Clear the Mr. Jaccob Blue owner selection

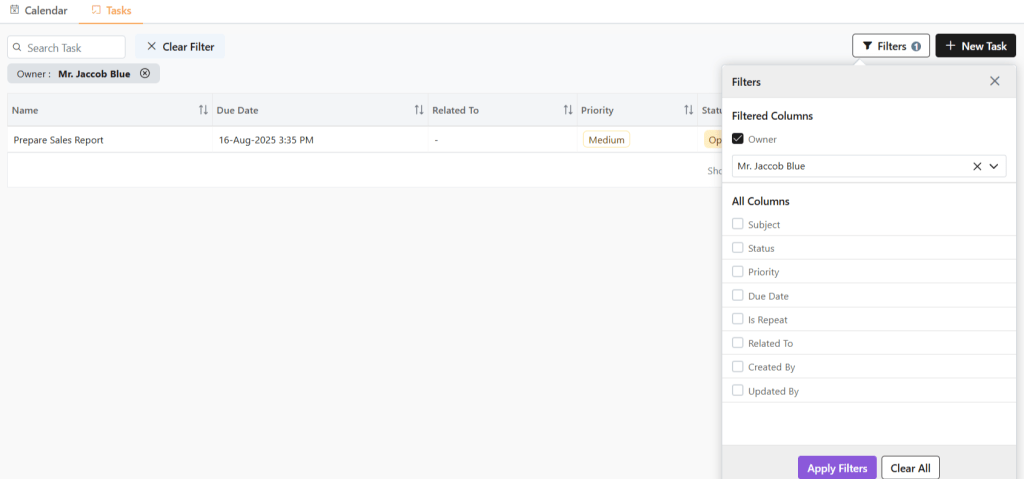tap(977, 167)
